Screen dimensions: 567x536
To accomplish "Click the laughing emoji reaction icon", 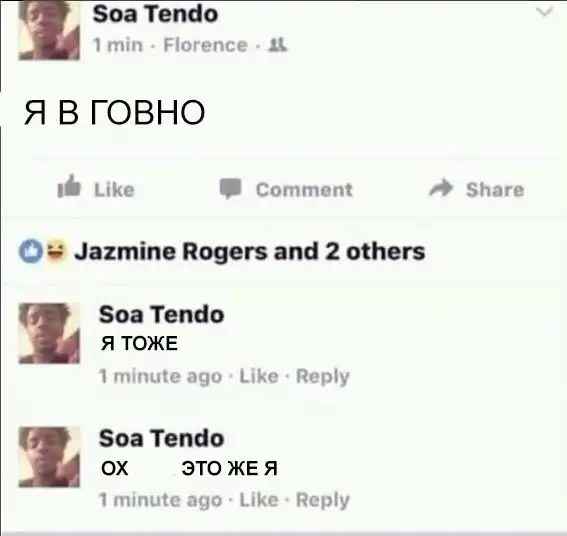I will (55, 251).
